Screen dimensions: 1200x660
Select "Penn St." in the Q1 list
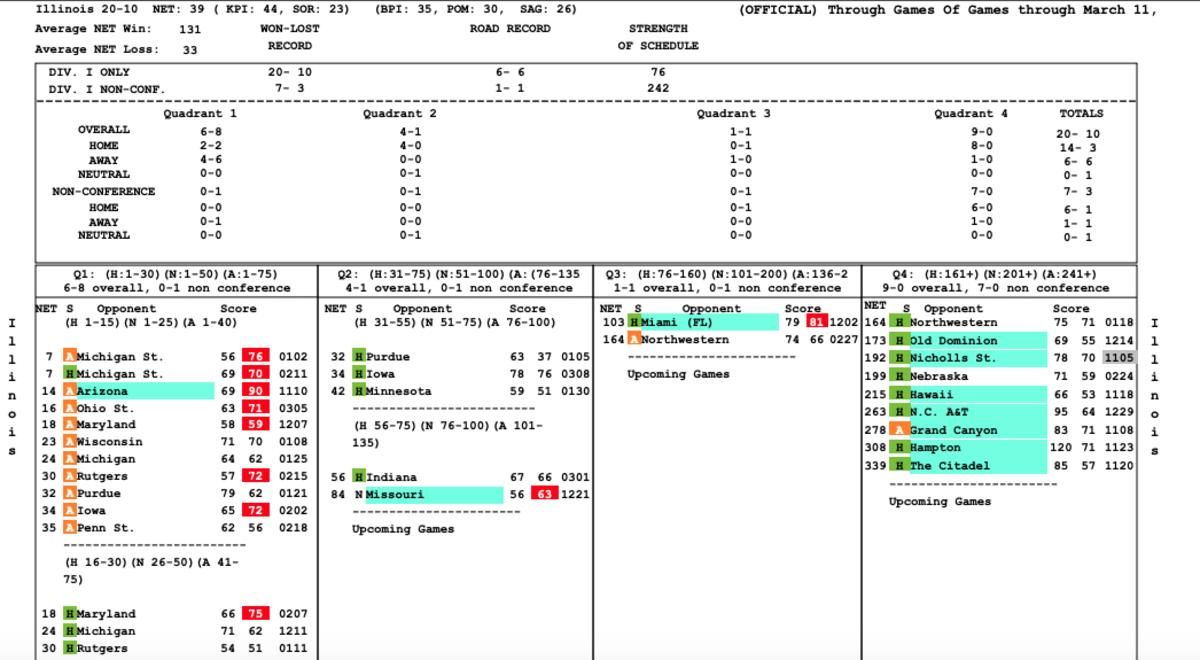105,528
